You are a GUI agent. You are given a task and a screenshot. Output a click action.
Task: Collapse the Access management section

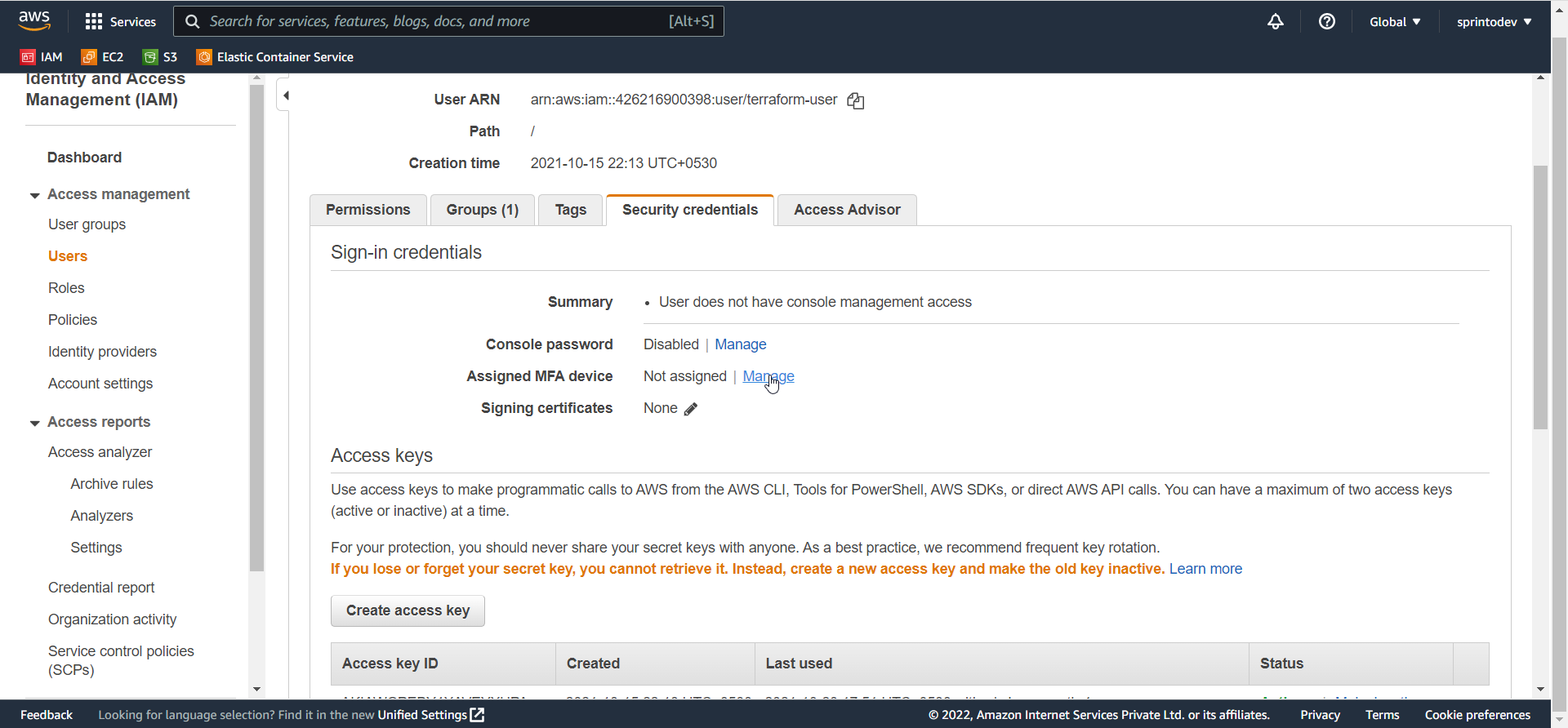tap(34, 195)
